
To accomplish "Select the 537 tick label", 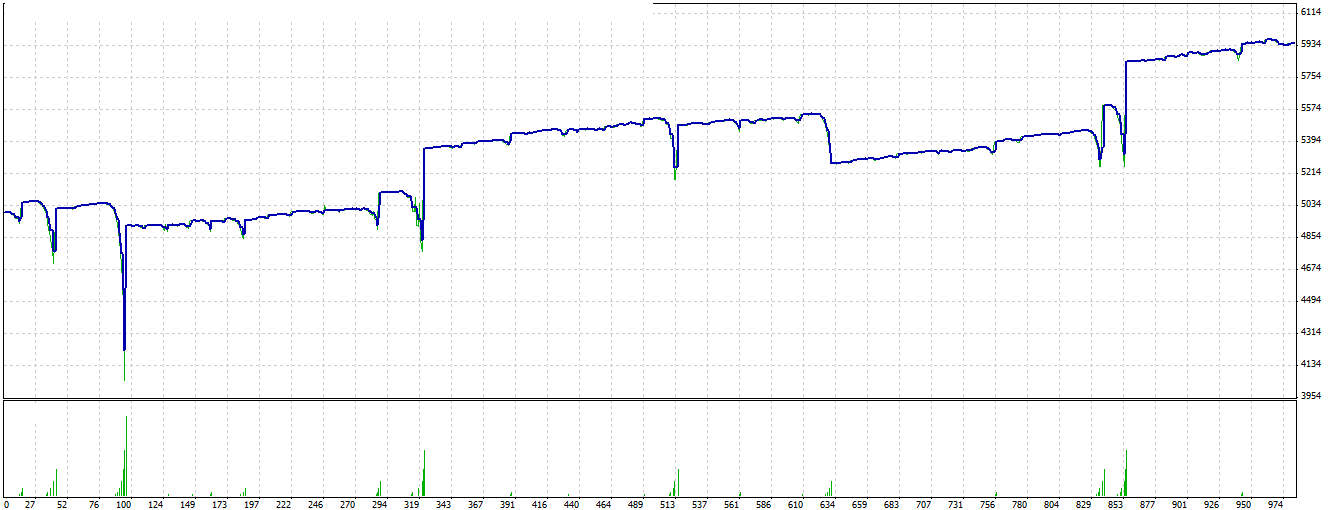I will (698, 504).
